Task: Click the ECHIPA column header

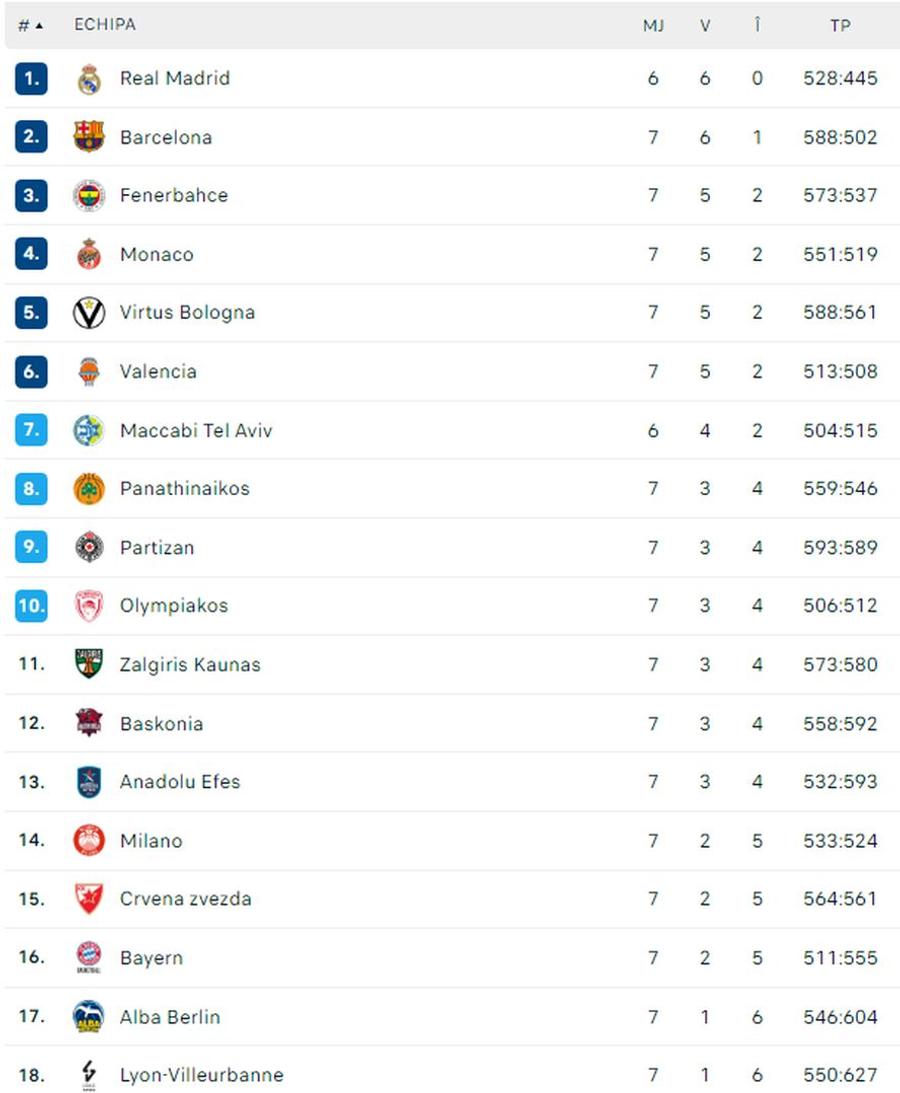Action: click(x=105, y=24)
